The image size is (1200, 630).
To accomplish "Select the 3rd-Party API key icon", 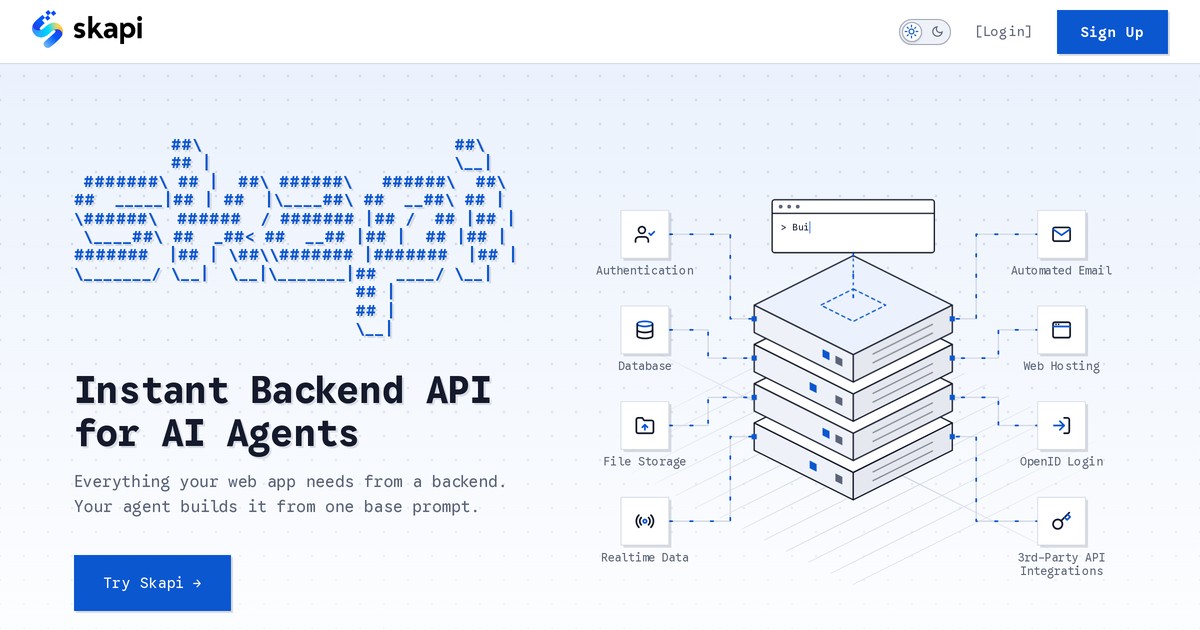I will point(1061,522).
